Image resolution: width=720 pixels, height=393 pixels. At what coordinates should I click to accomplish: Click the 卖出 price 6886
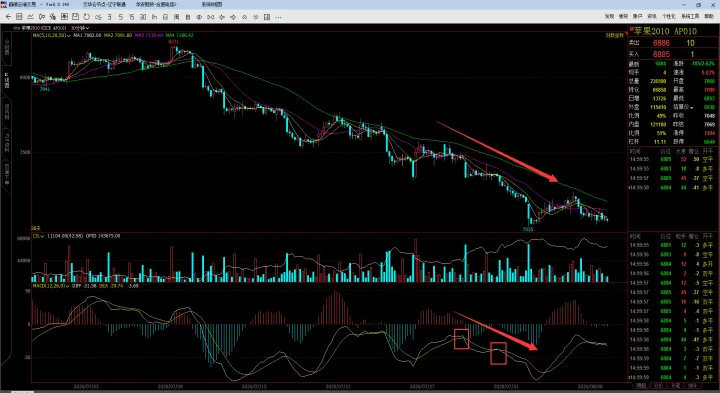[x=661, y=43]
